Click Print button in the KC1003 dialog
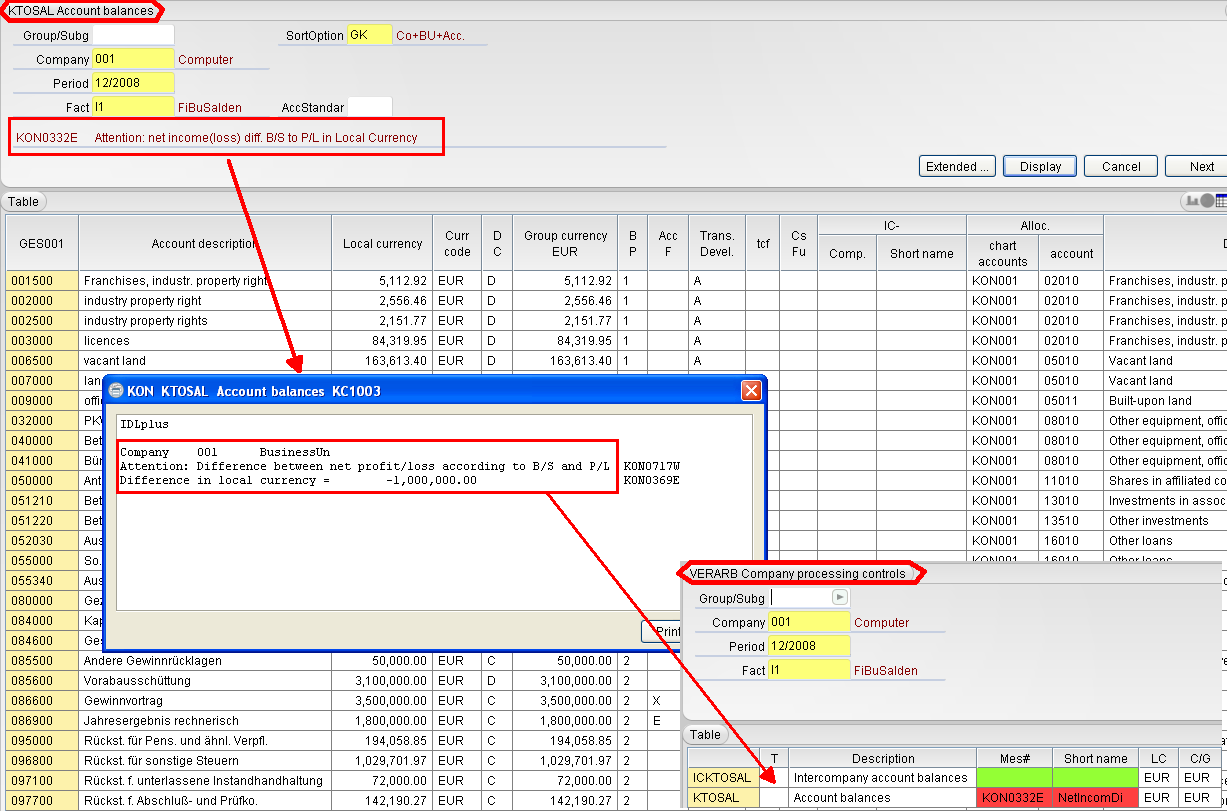Image resolution: width=1227 pixels, height=811 pixels. pyautogui.click(x=661, y=631)
